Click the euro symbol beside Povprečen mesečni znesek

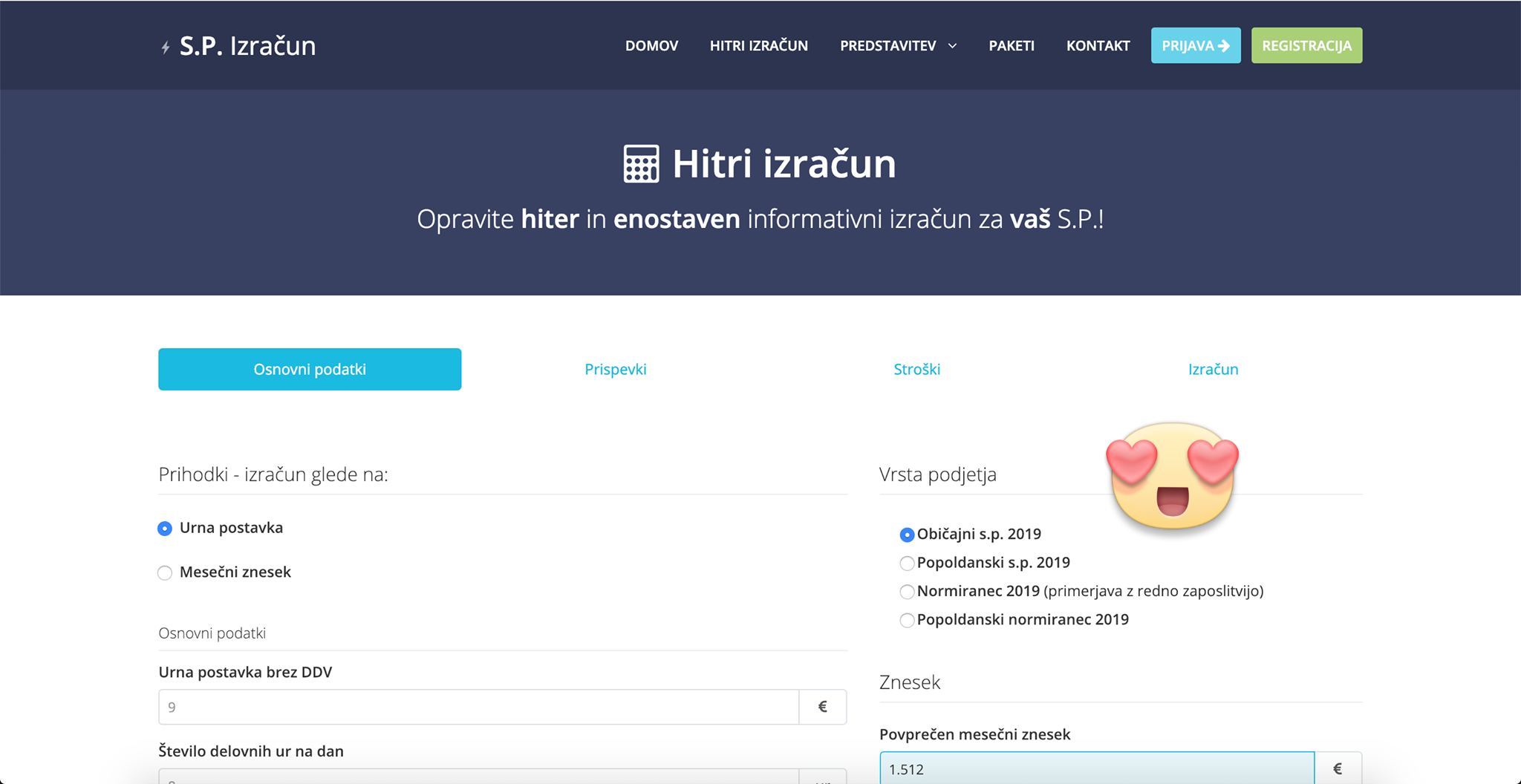(x=1338, y=768)
